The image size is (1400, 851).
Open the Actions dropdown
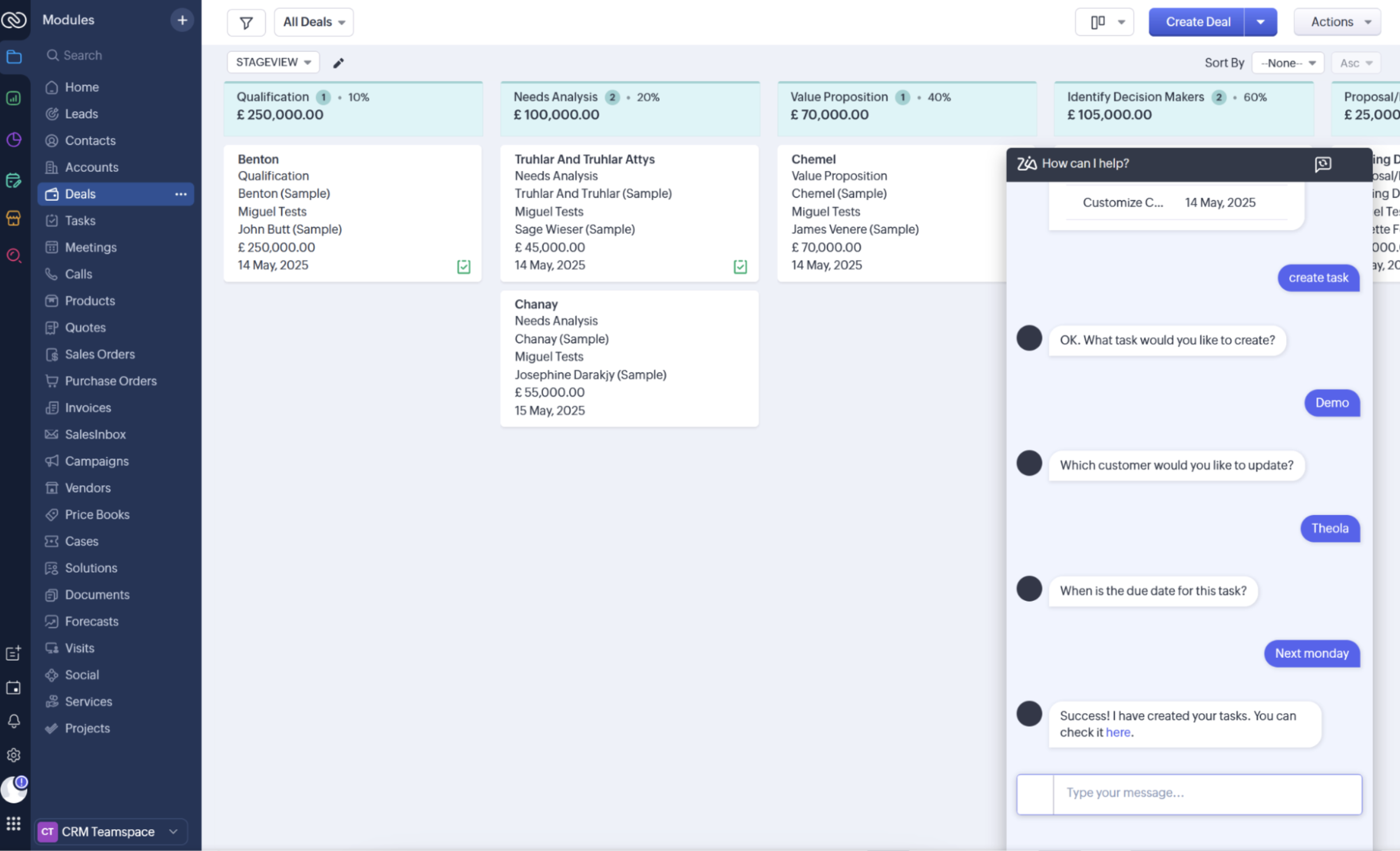coord(1338,22)
